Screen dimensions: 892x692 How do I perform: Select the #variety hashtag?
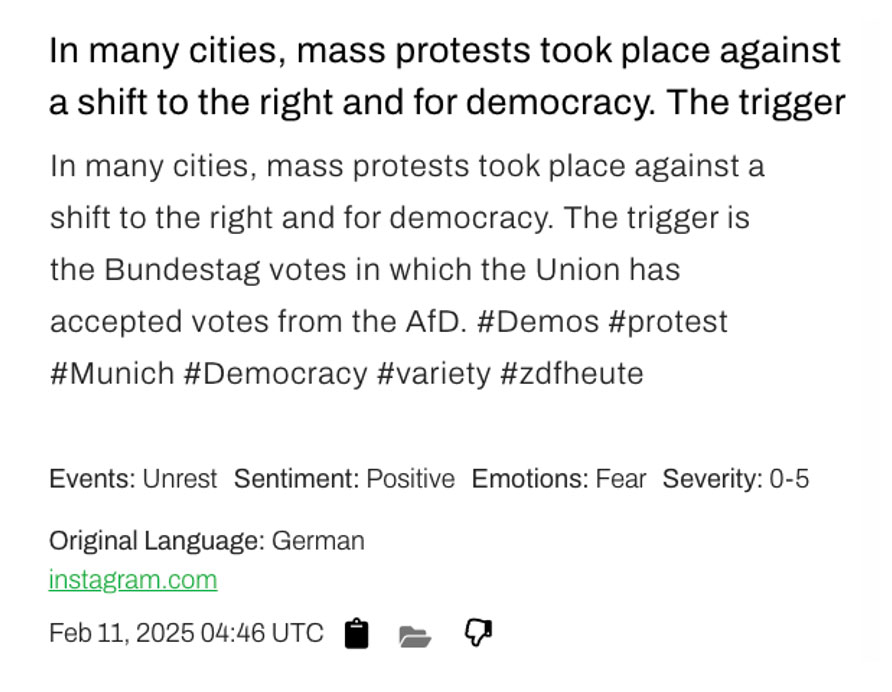click(x=433, y=375)
